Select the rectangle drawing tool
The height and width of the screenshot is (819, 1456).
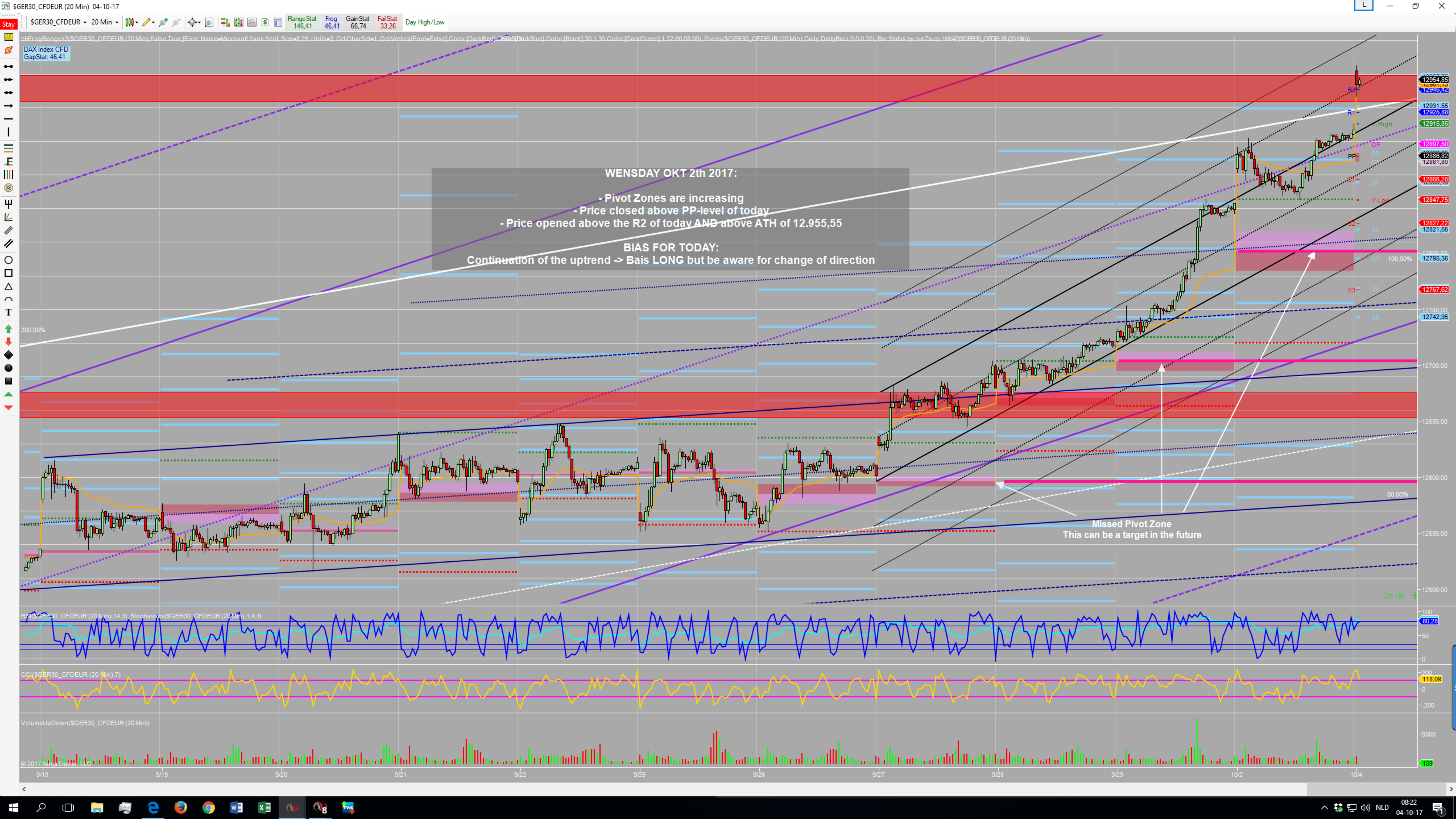pyautogui.click(x=9, y=273)
